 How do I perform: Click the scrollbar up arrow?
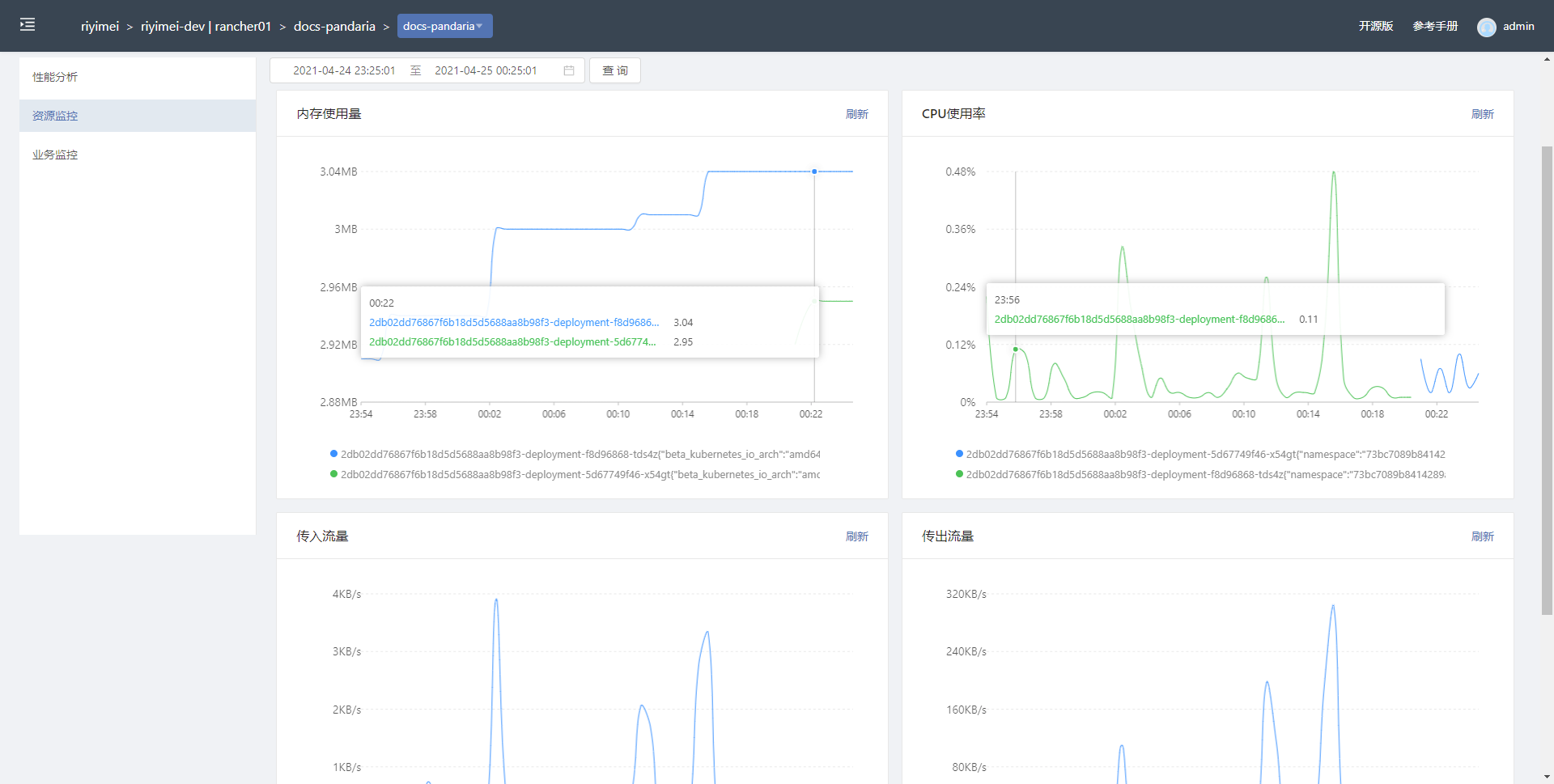point(1547,59)
